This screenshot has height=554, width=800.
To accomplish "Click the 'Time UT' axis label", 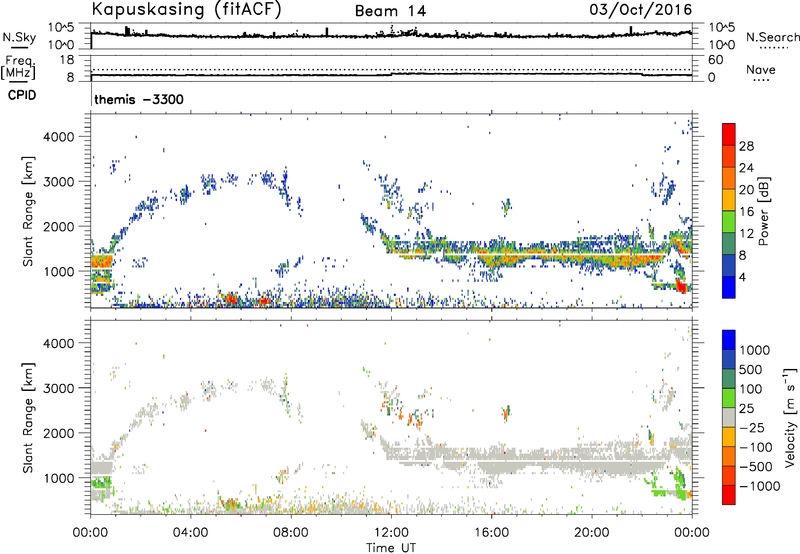I will 391,548.
